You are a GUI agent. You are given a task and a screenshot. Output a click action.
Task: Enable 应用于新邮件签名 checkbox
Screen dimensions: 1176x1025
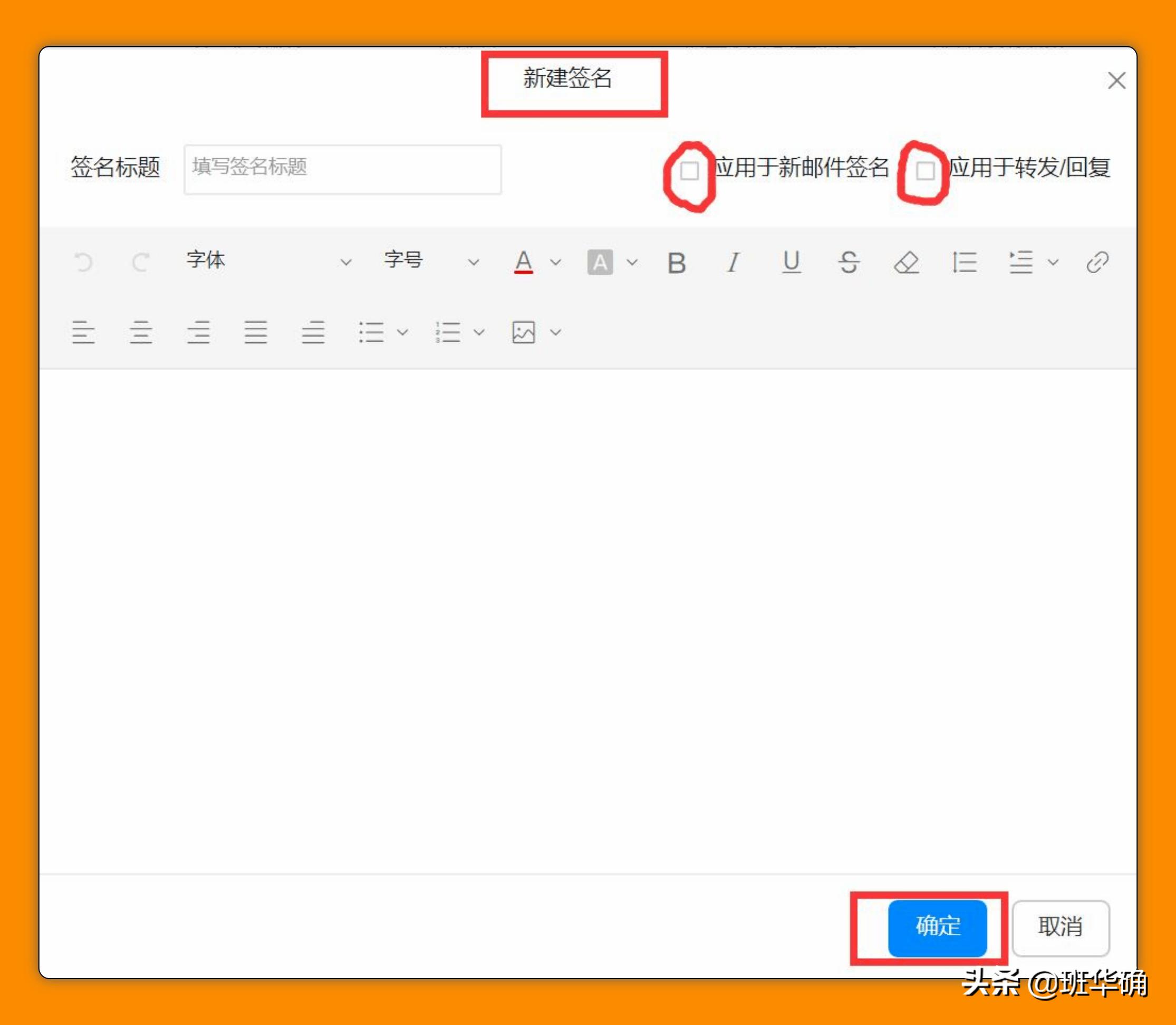(690, 170)
